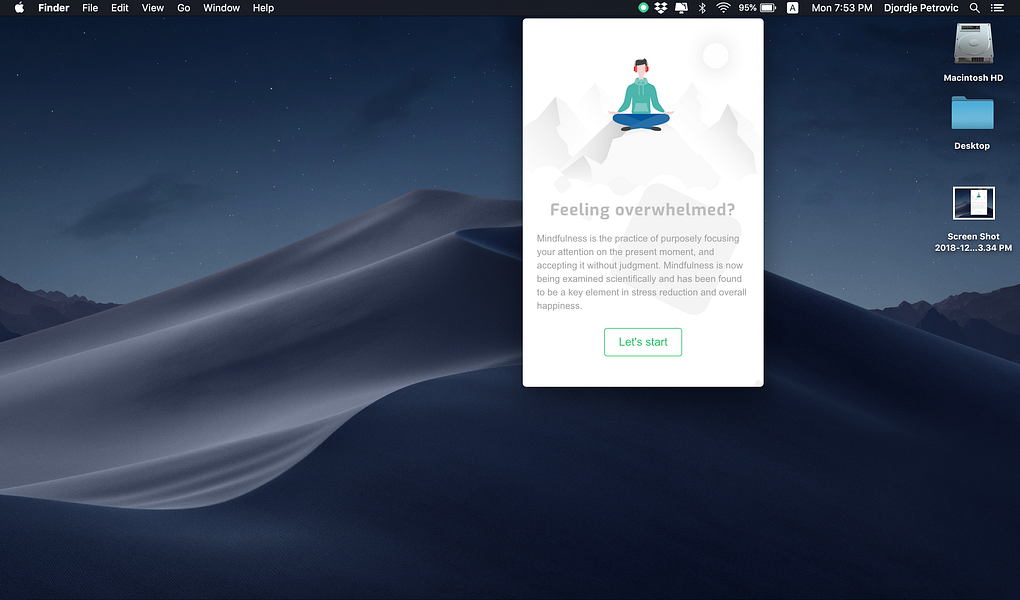Click the green circle menu bar app icon
This screenshot has height=600, width=1020.
point(643,8)
